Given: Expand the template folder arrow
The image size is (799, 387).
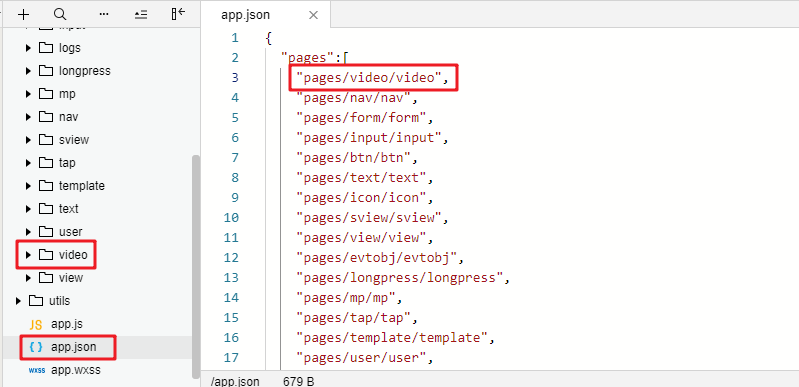Looking at the screenshot, I should pos(29,186).
